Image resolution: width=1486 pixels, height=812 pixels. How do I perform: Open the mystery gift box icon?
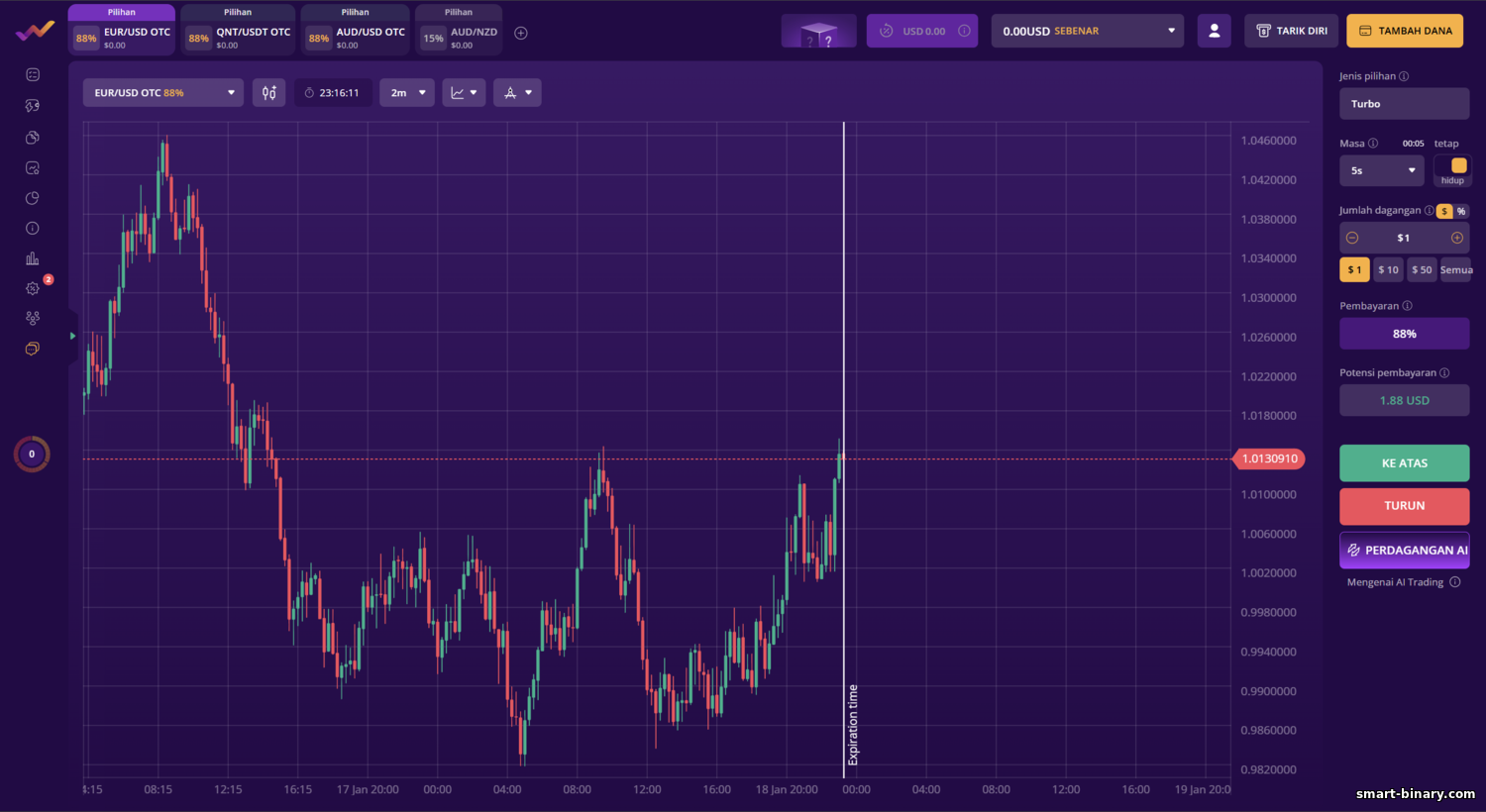[x=818, y=31]
